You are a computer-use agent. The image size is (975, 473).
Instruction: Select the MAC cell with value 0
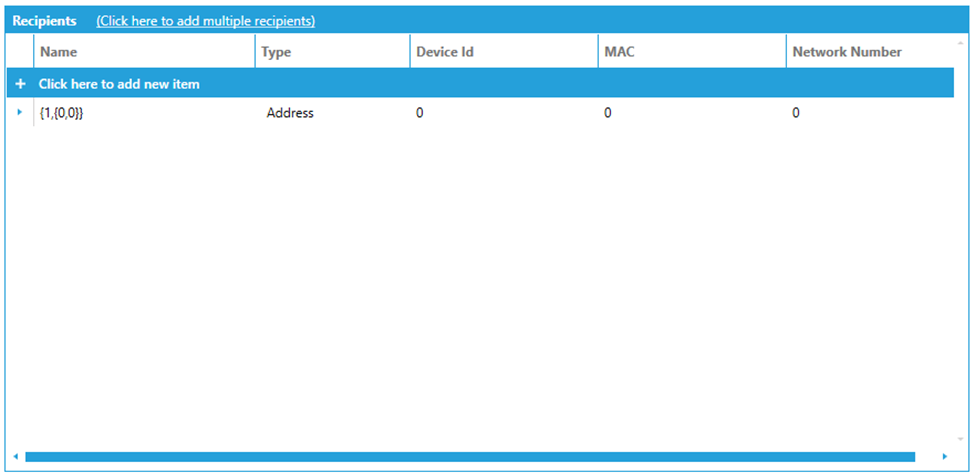coord(608,113)
